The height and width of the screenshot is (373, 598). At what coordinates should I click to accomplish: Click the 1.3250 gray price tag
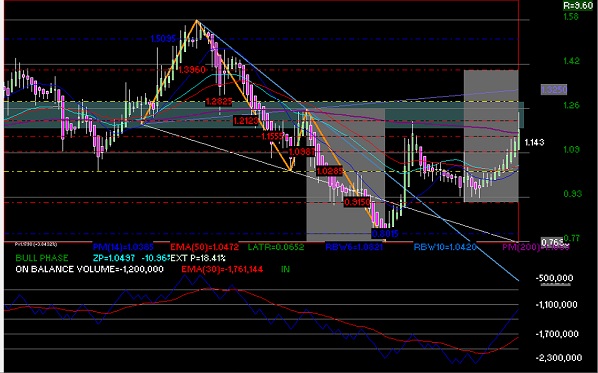pyautogui.click(x=554, y=90)
